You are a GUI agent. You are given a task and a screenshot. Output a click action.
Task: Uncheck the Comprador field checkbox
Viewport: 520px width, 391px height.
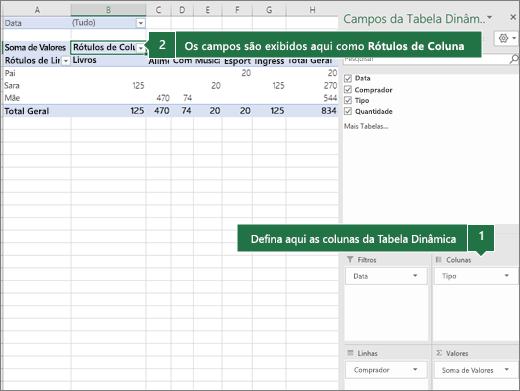point(348,89)
